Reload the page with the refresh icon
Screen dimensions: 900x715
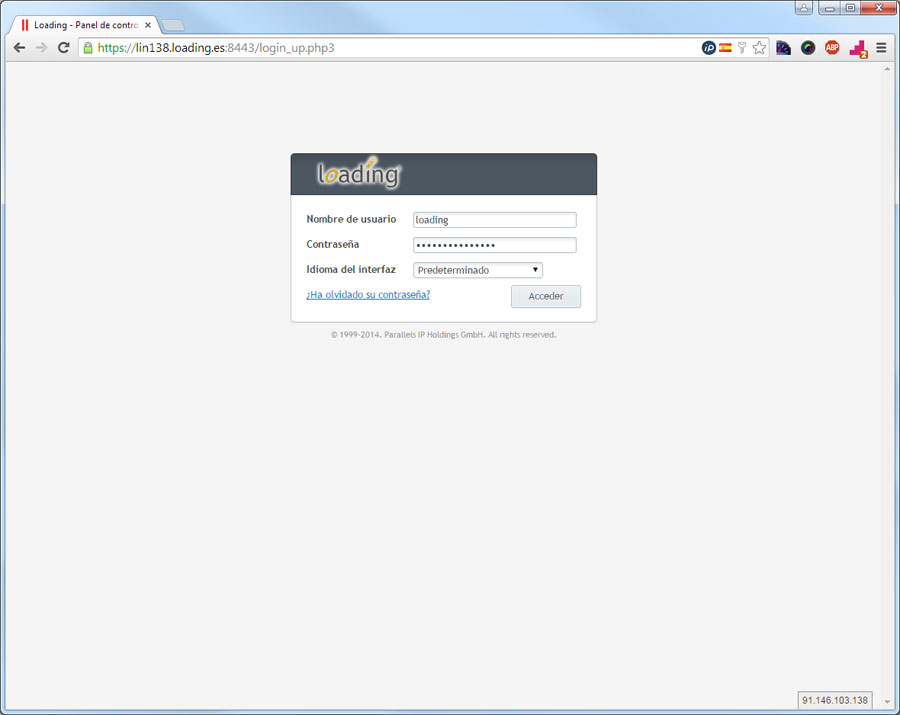coord(64,48)
